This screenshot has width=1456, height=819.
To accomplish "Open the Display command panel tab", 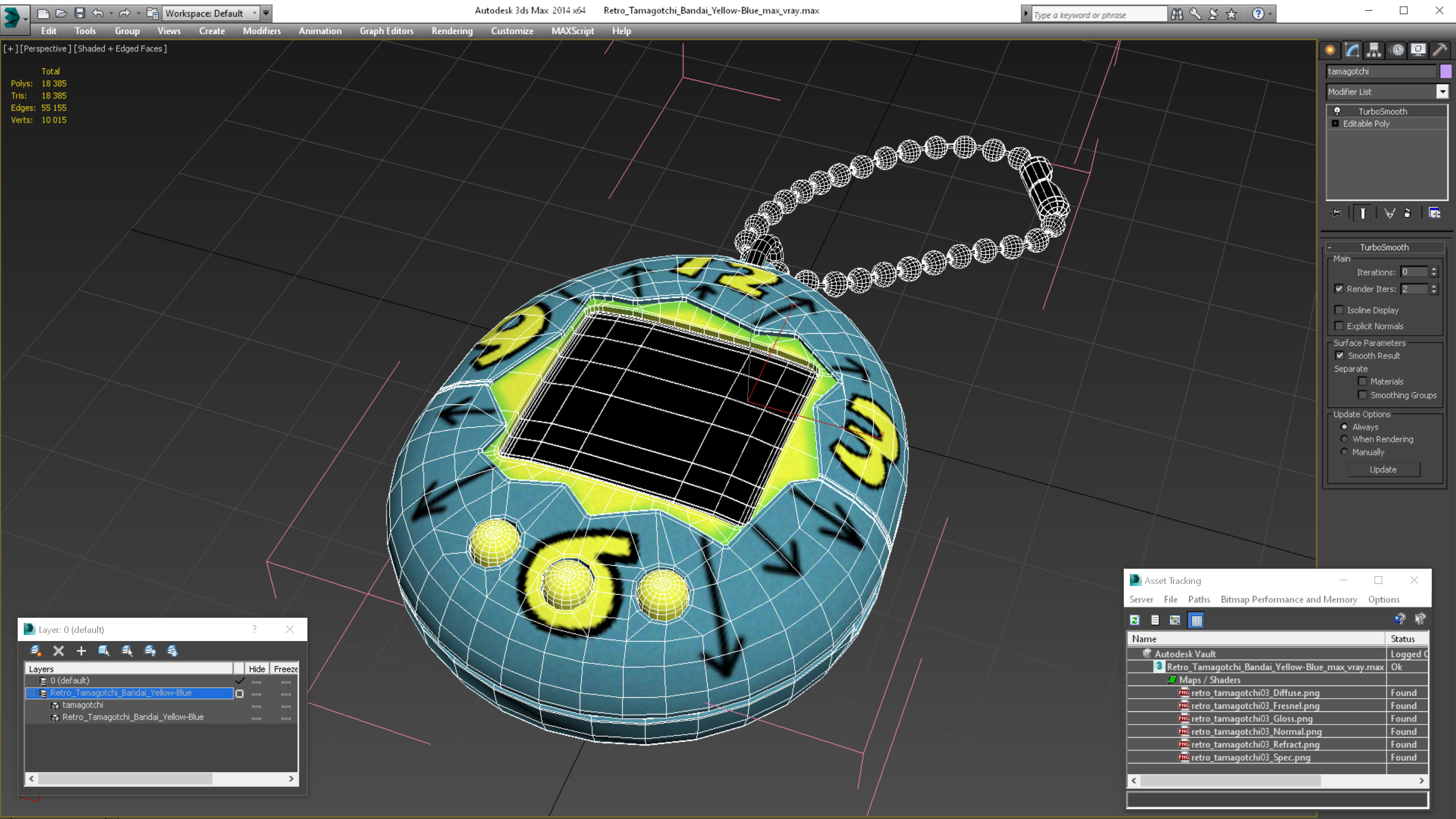I will pyautogui.click(x=1418, y=50).
